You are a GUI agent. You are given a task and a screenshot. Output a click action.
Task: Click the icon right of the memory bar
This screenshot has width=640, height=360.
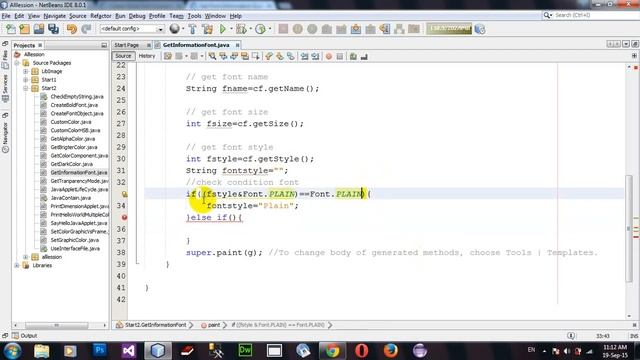tap(480, 29)
